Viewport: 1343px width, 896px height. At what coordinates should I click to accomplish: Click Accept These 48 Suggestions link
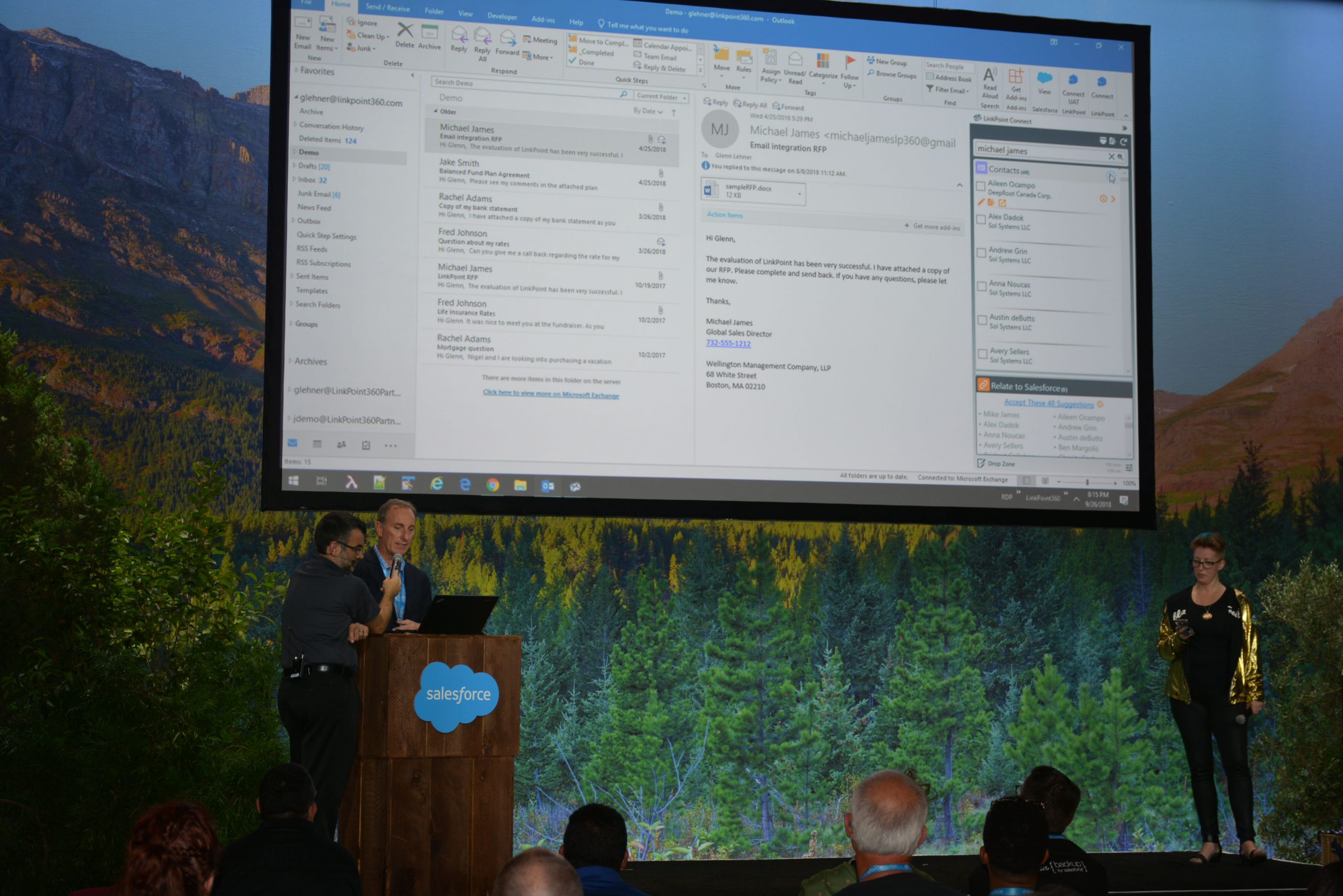point(1049,403)
